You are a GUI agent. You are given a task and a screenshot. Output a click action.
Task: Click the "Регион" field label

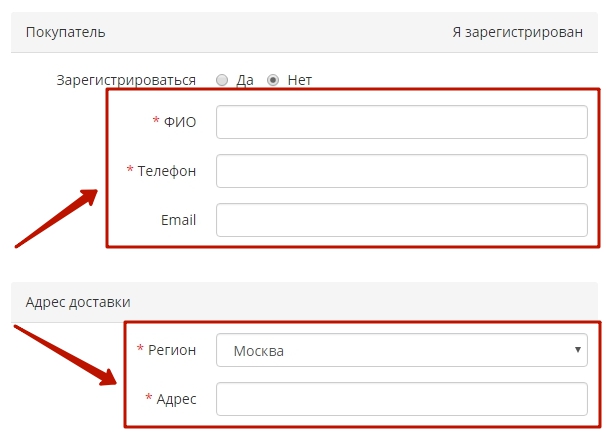point(172,350)
